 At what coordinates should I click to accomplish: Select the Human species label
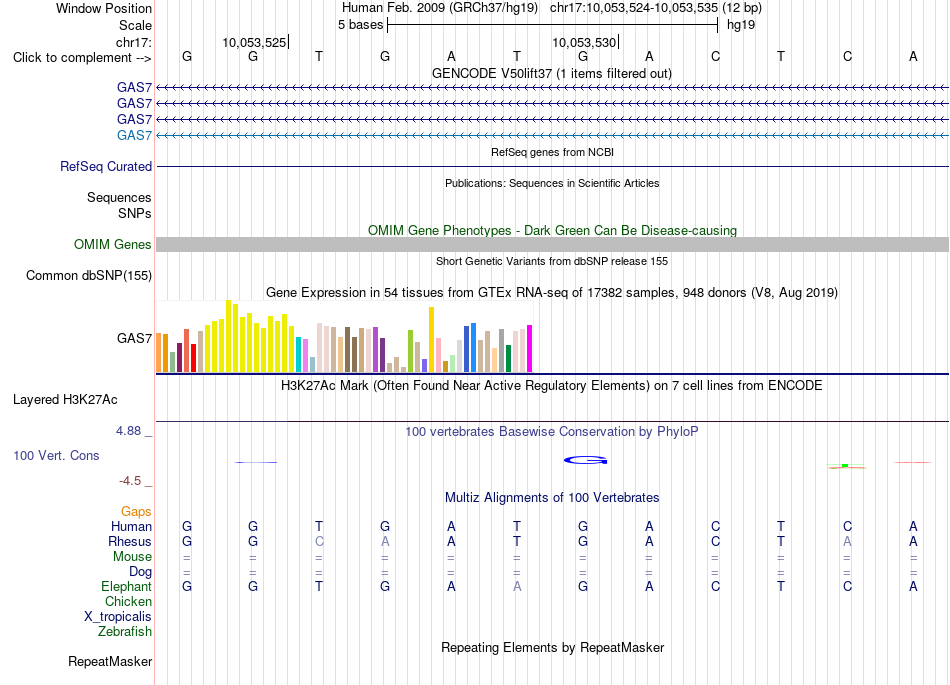tap(131, 526)
